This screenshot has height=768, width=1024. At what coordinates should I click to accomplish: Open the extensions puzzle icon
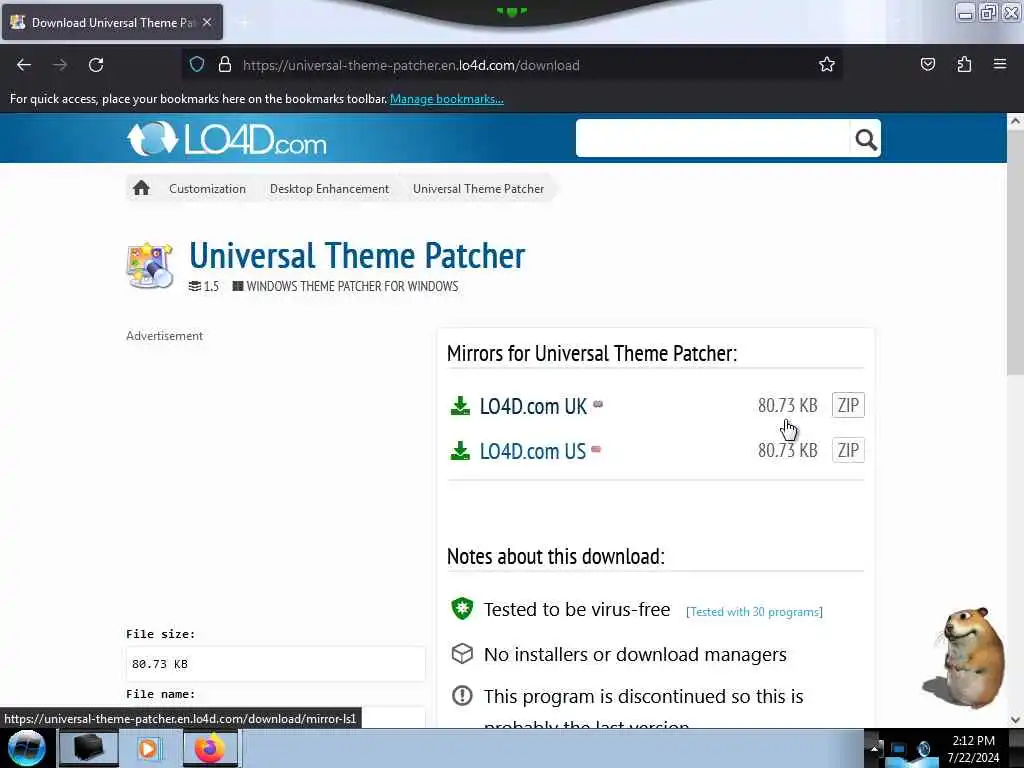964,64
